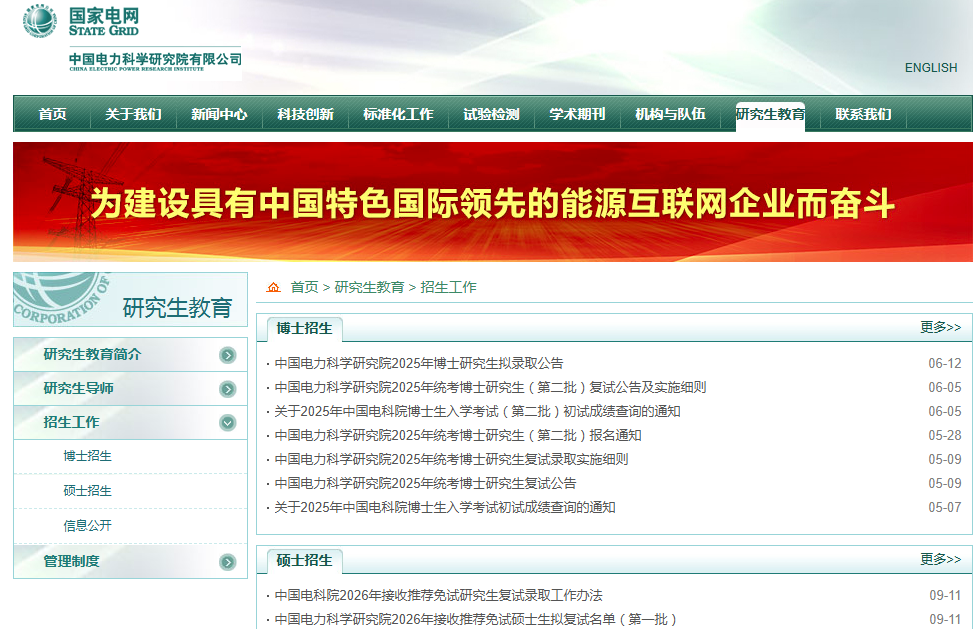The height and width of the screenshot is (629, 979).
Task: Select 硕士招生 in left sidebar
Action: coord(88,491)
